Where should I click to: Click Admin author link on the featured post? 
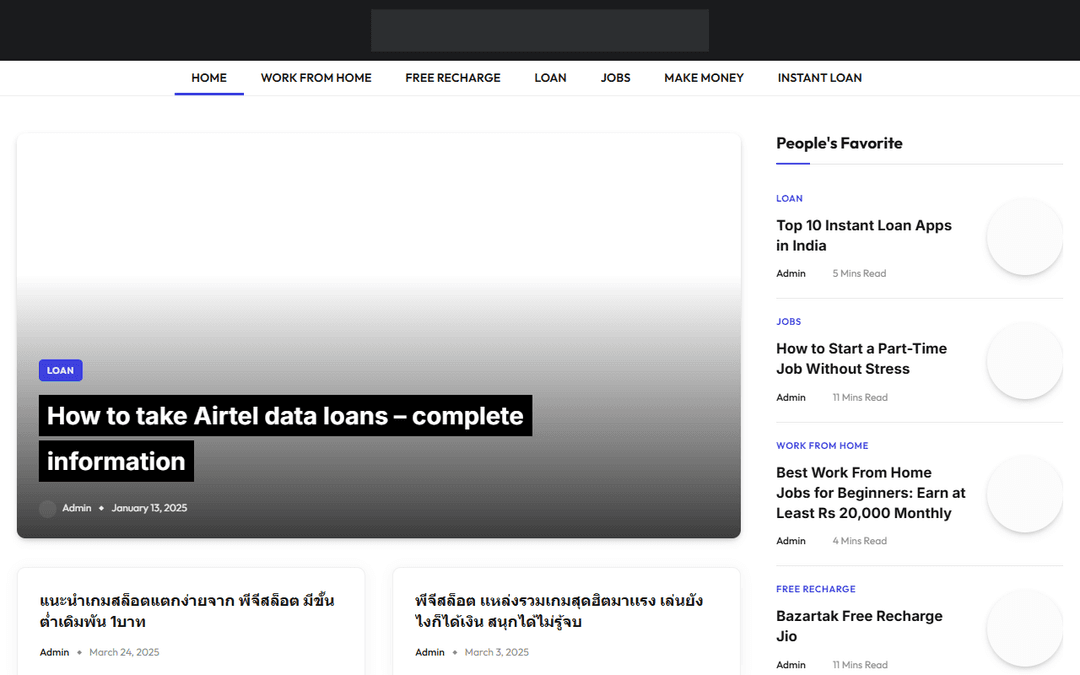(76, 508)
